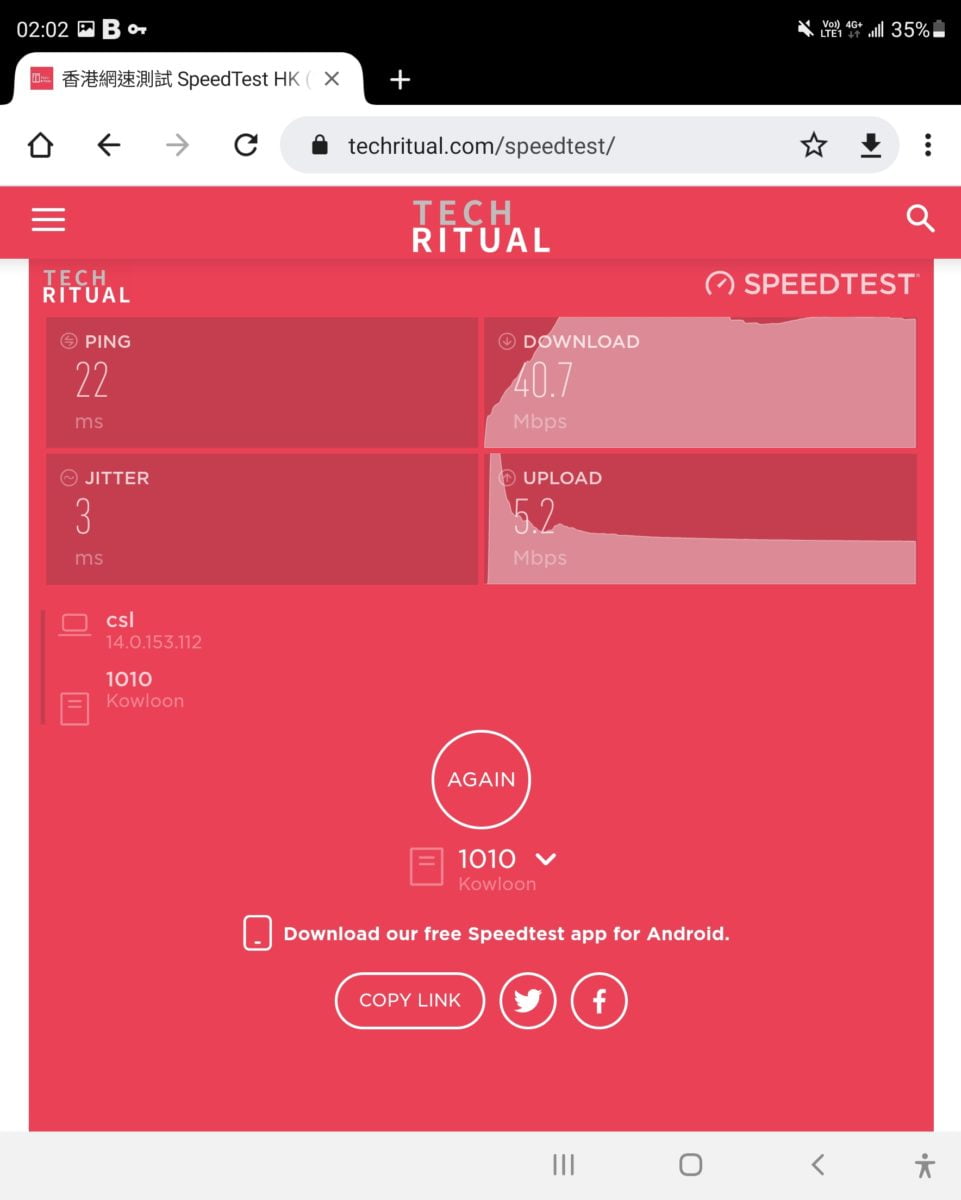Go to browser home icon
961x1200 pixels.
[40, 146]
